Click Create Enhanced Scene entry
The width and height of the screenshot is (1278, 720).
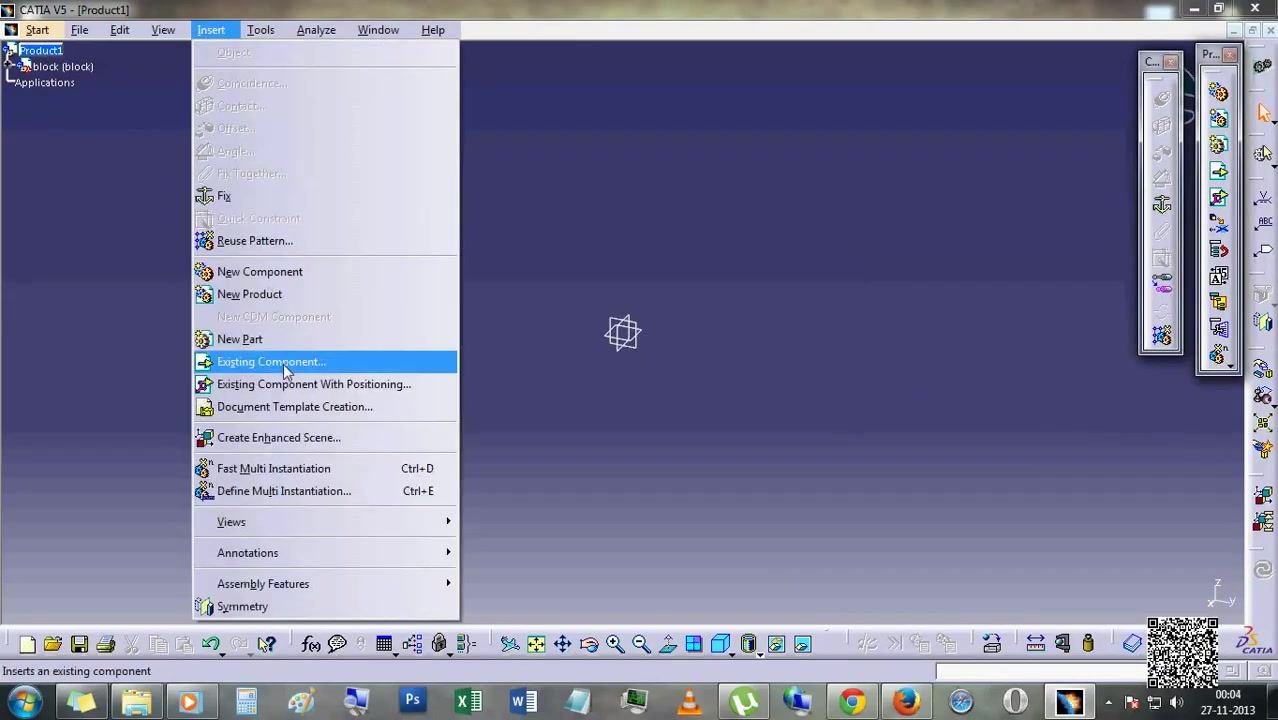point(325,438)
